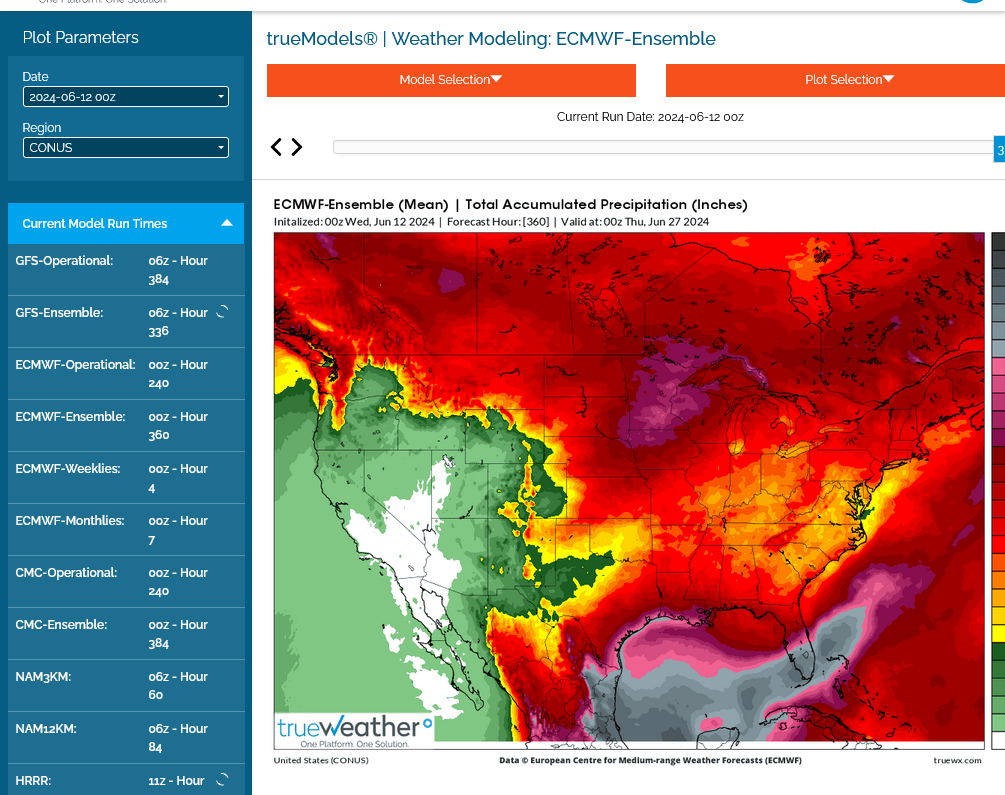The width and height of the screenshot is (1005, 795).
Task: Click the forecast hour slider track
Action: tap(663, 147)
